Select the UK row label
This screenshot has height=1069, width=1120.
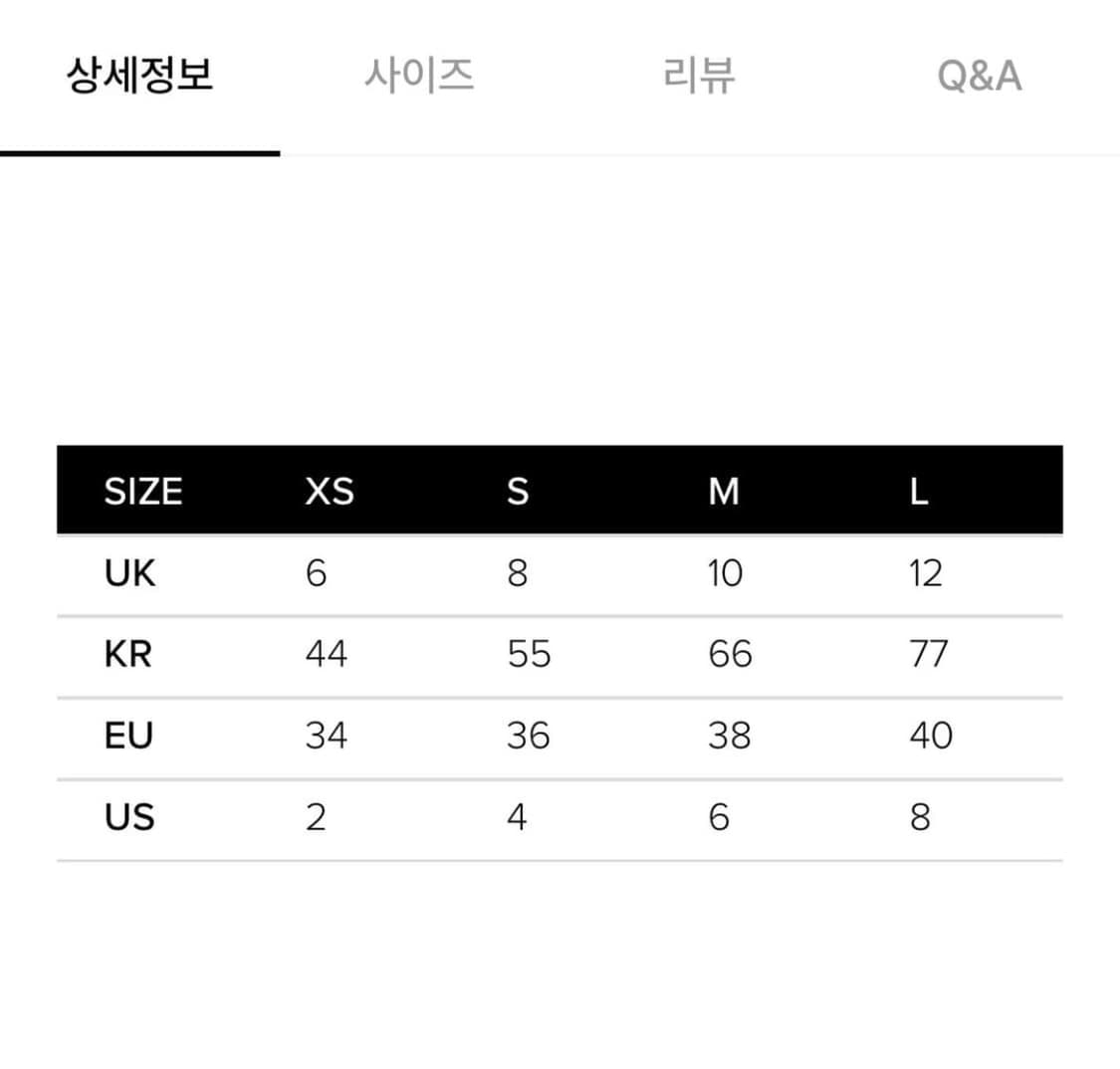coord(128,572)
